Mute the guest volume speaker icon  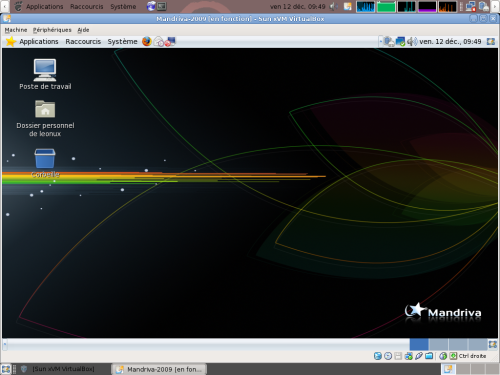click(x=412, y=41)
